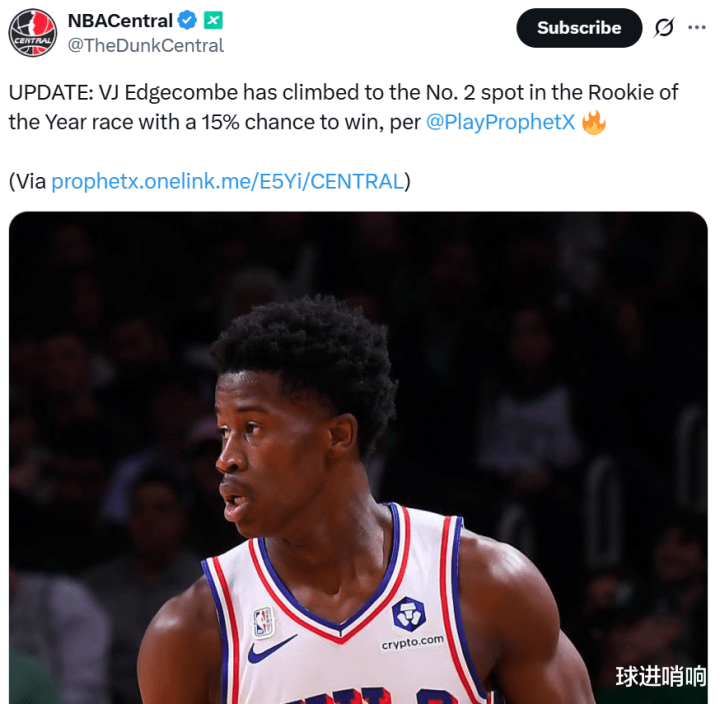This screenshot has height=704, width=720.
Task: Open the @PlayProphetX mention
Action: (x=500, y=122)
